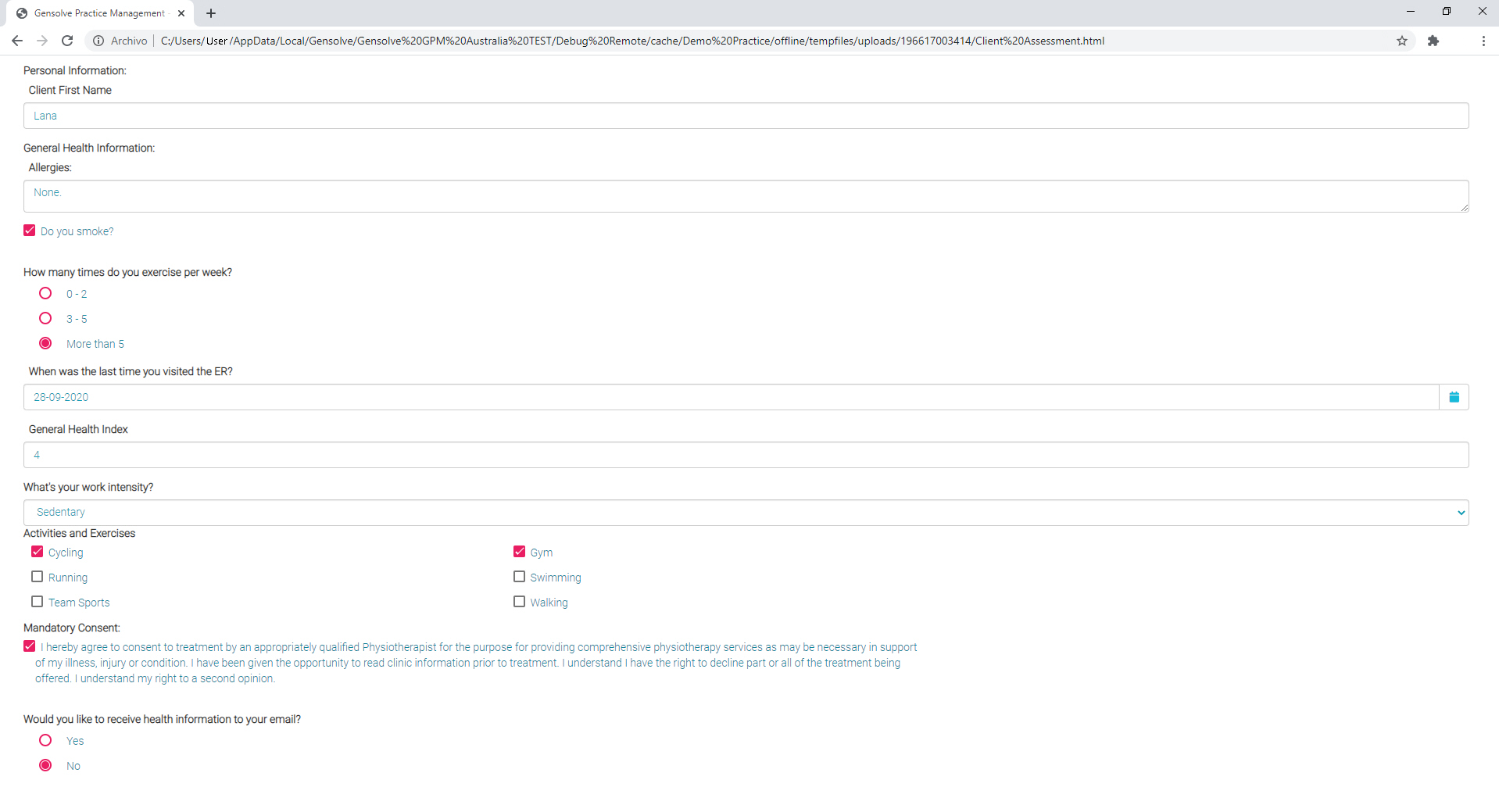Open the ER visit calendar picker
Viewport: 1499px width, 812px height.
tap(1454, 397)
